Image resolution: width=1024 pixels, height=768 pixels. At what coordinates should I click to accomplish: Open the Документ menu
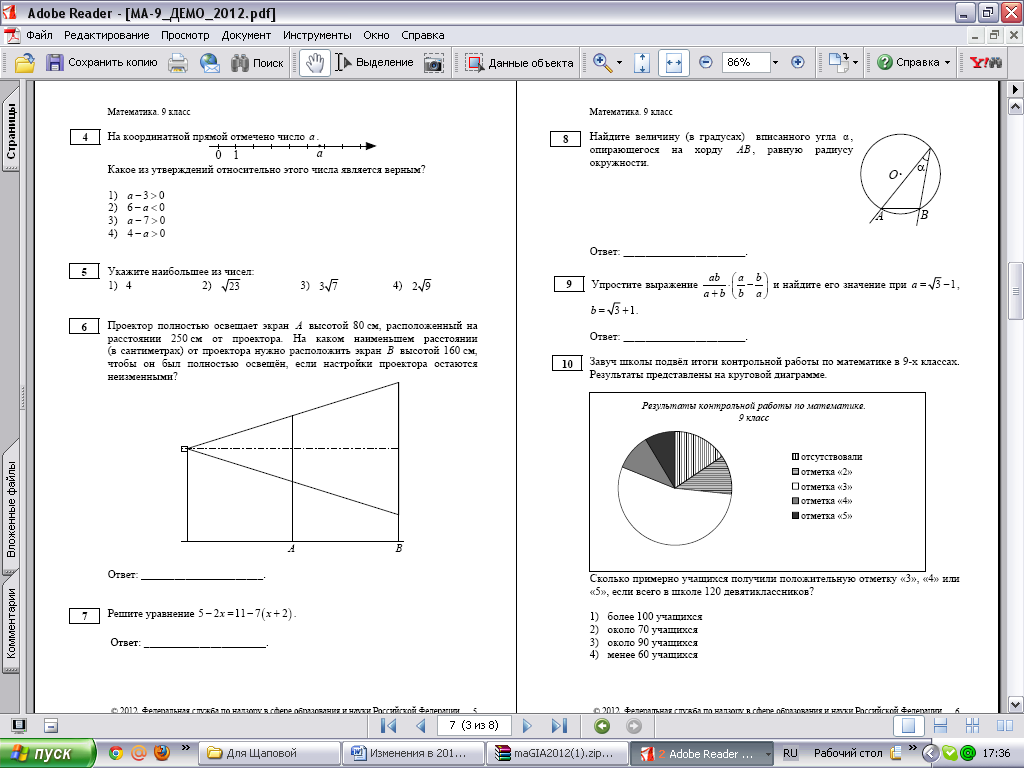pos(246,35)
